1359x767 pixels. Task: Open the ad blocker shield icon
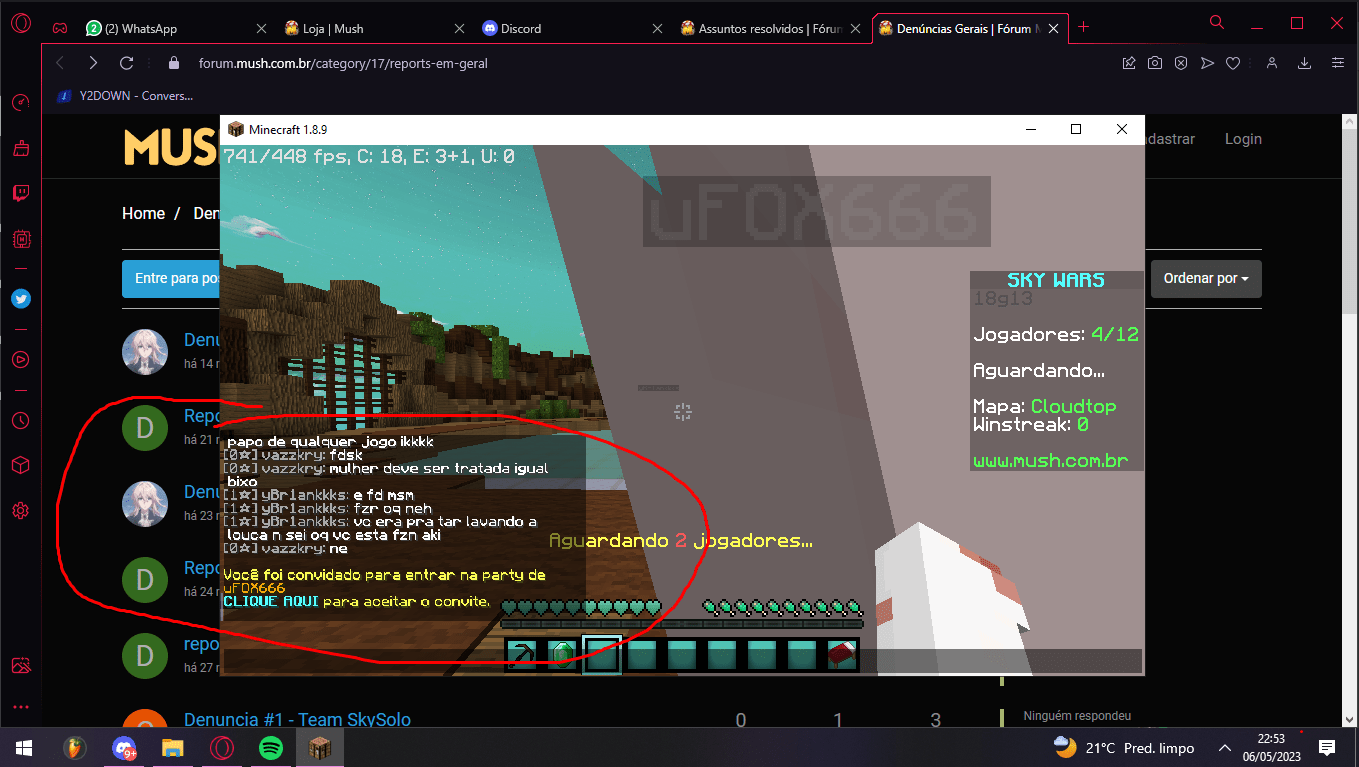tap(1181, 63)
